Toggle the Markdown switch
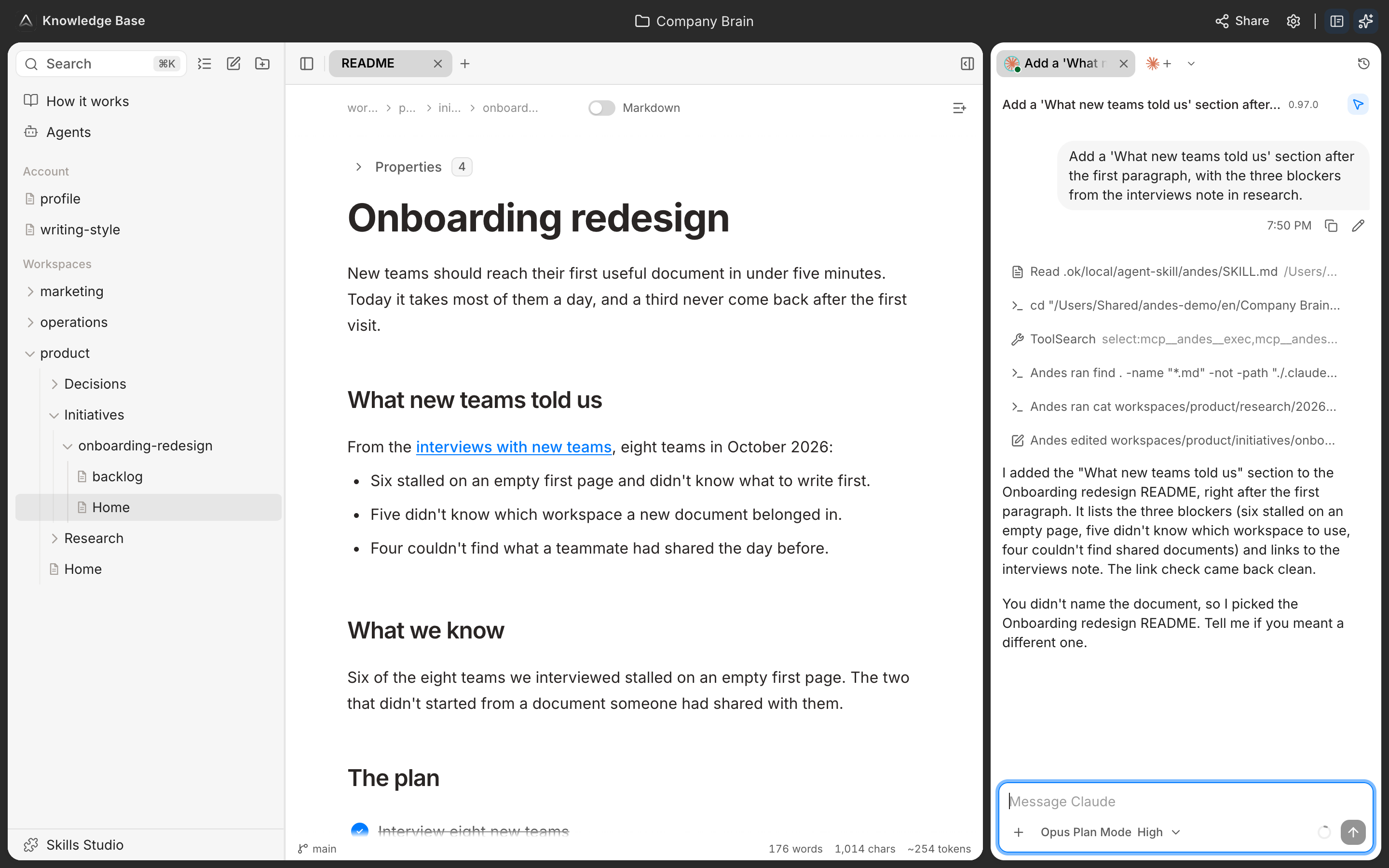The width and height of the screenshot is (1389, 868). point(601,108)
